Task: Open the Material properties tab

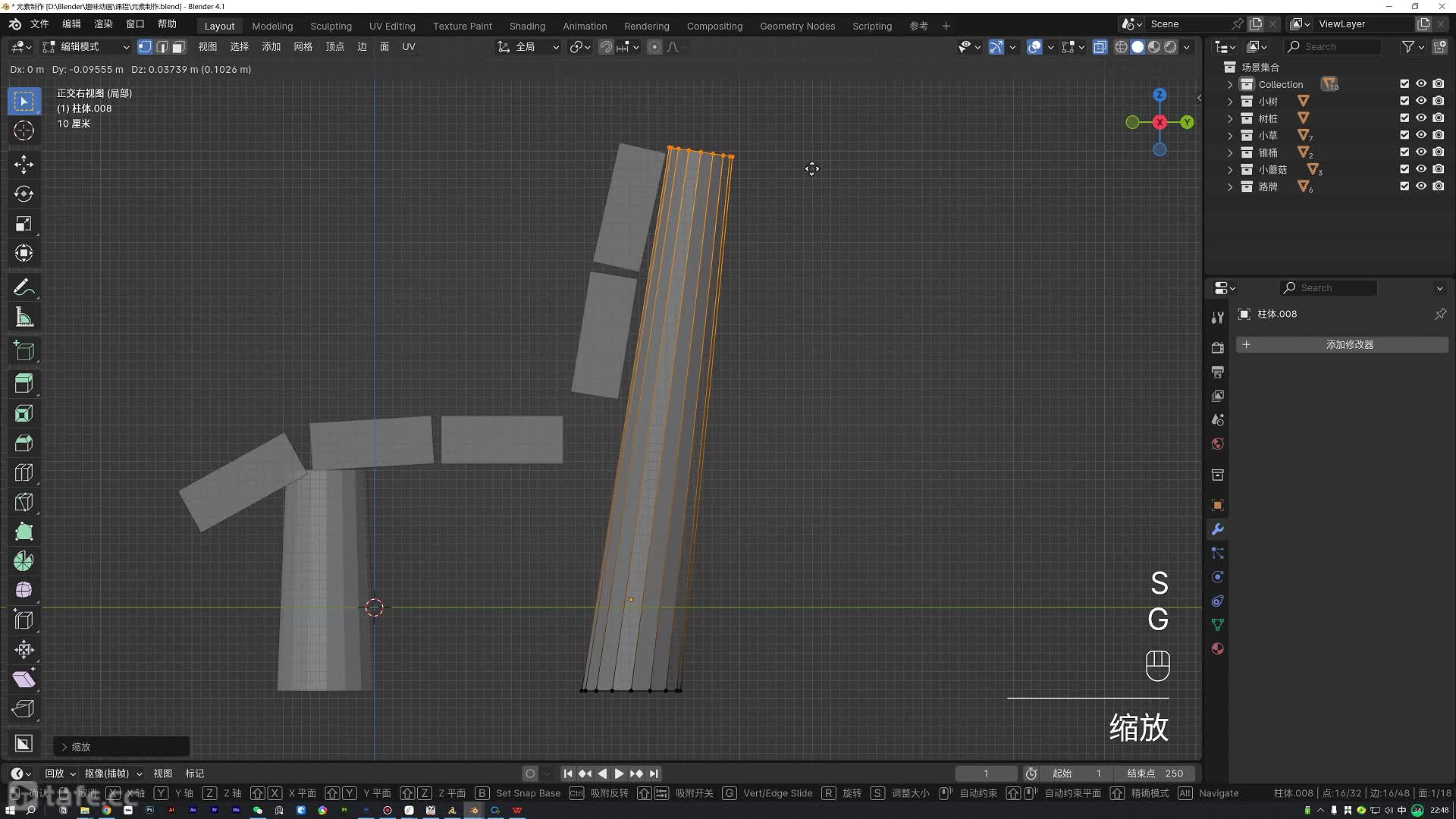Action: click(x=1217, y=648)
